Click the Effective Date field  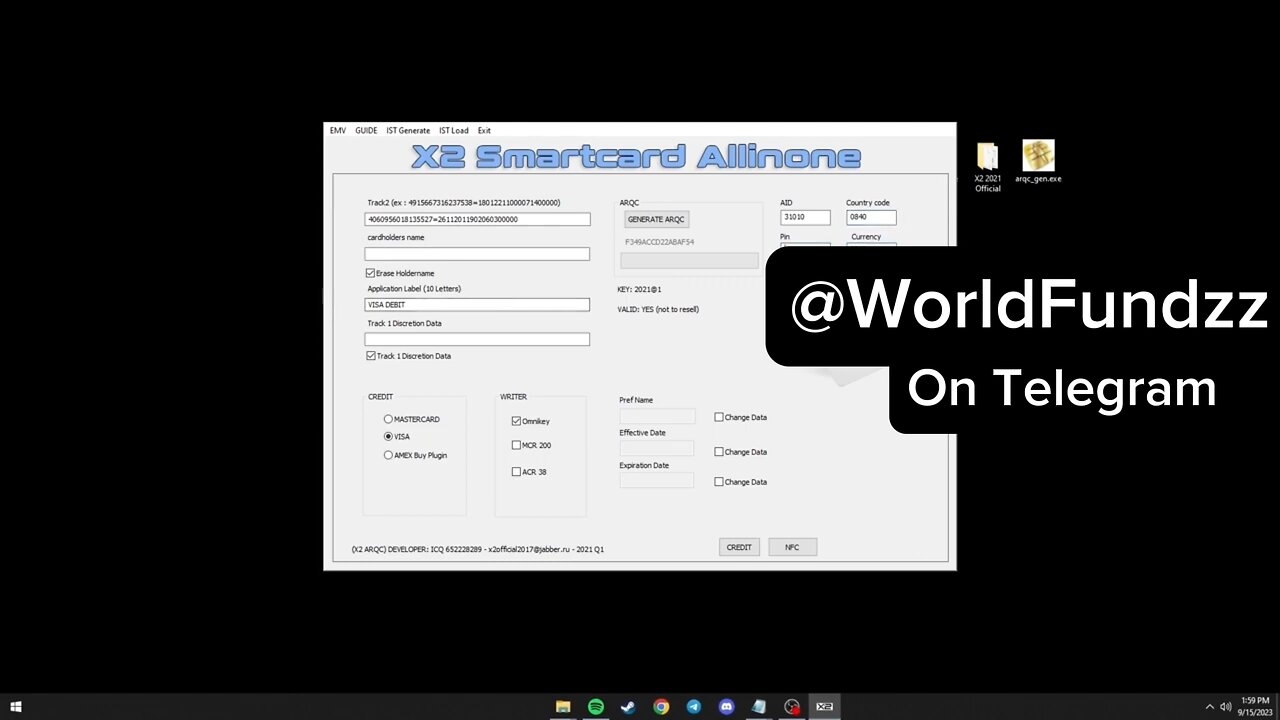click(x=657, y=448)
